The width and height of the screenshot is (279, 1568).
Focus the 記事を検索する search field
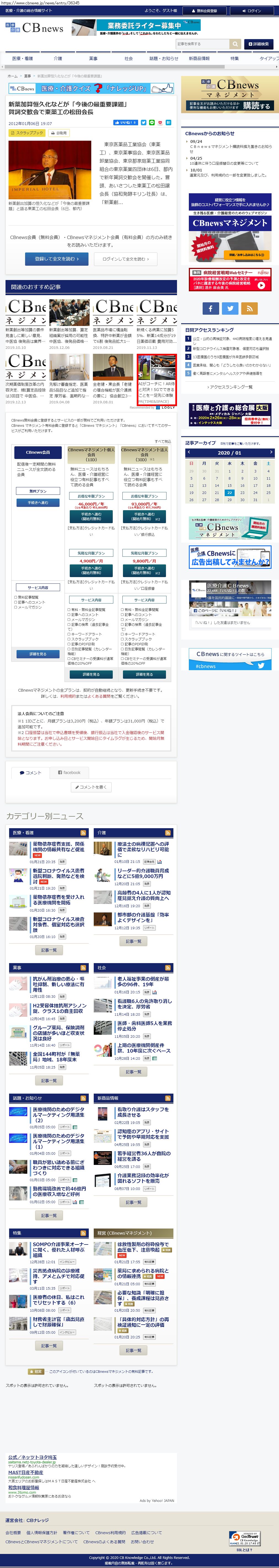coord(202,44)
